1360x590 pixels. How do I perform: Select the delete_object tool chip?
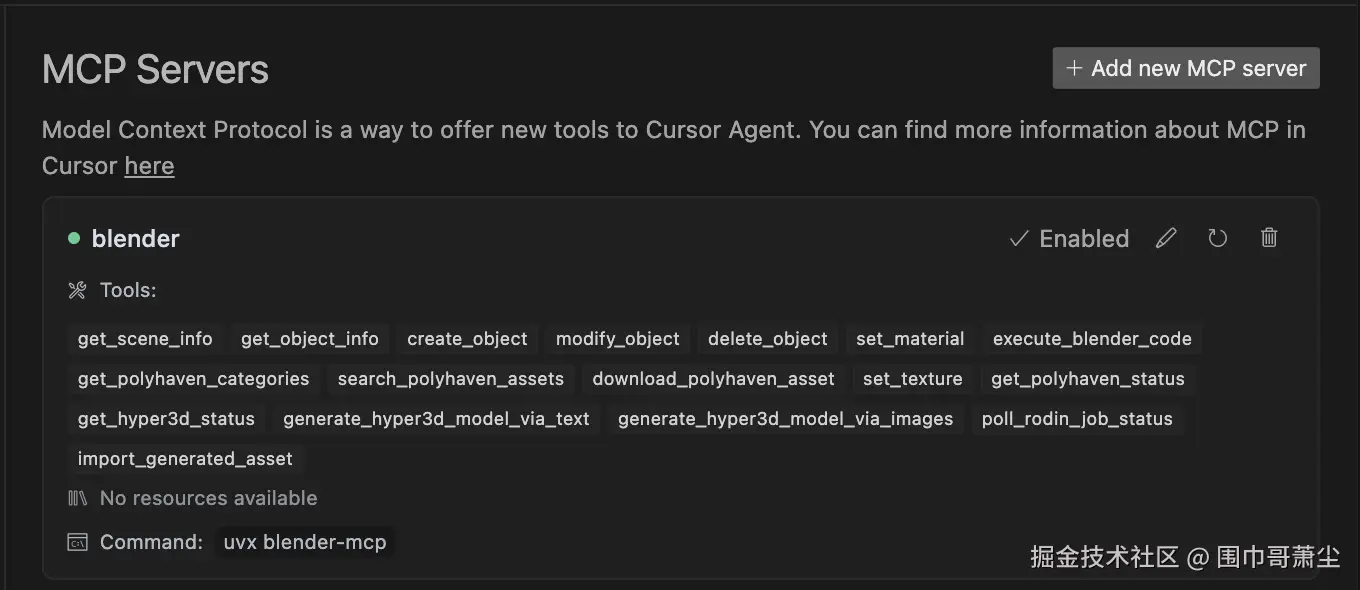pos(768,339)
